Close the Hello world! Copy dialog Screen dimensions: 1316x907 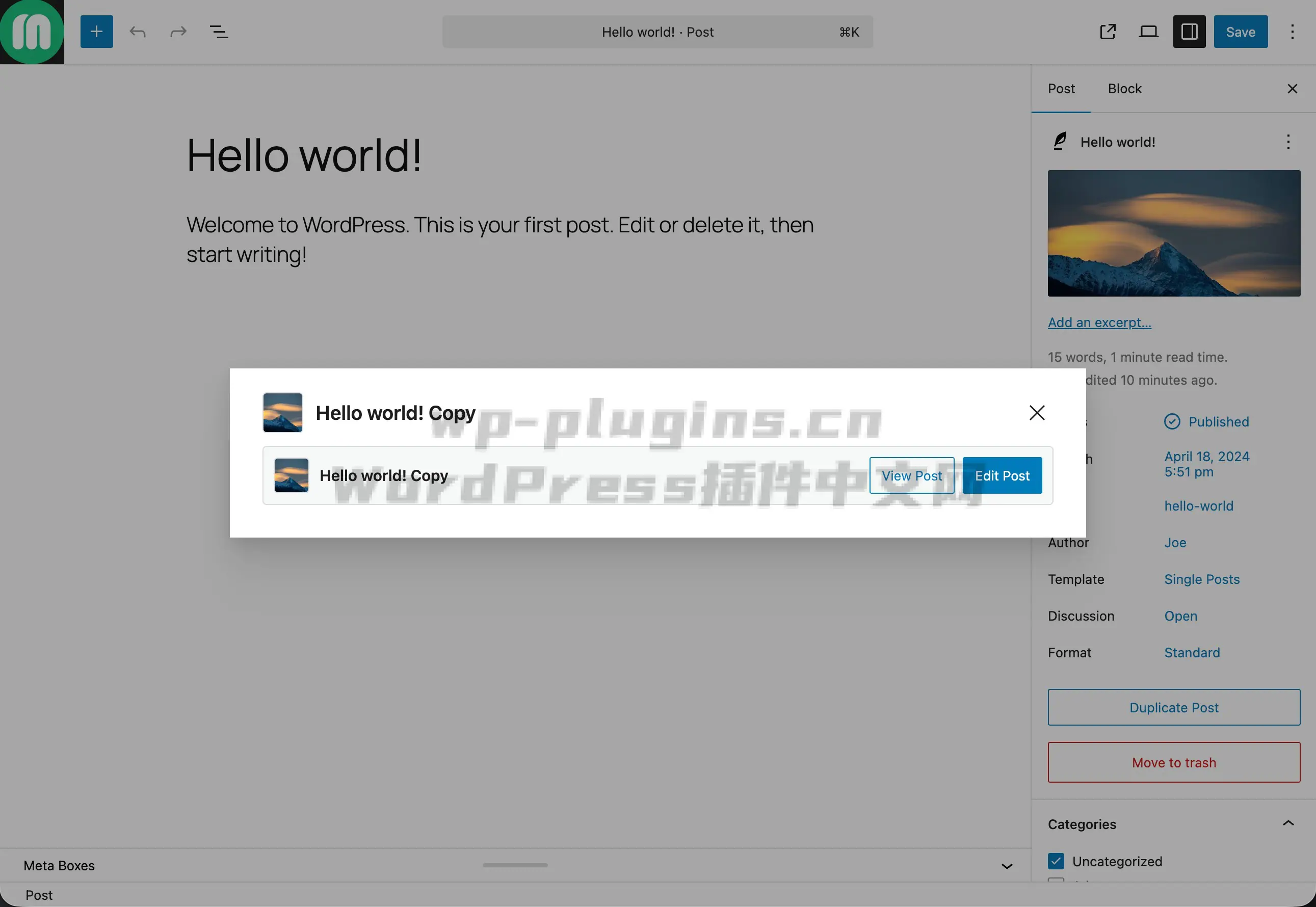[x=1037, y=413]
